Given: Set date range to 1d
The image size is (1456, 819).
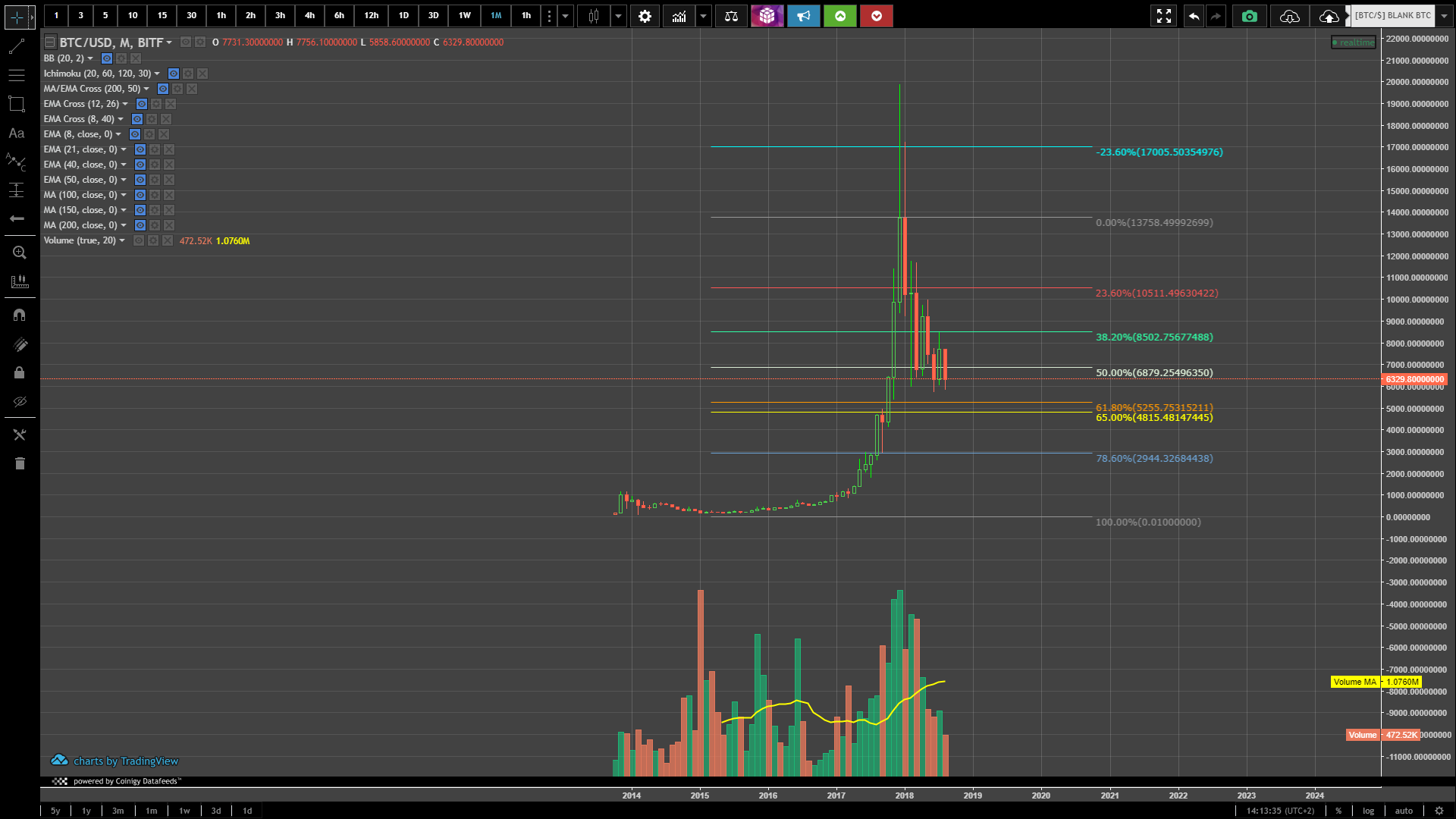Looking at the screenshot, I should pos(247,811).
